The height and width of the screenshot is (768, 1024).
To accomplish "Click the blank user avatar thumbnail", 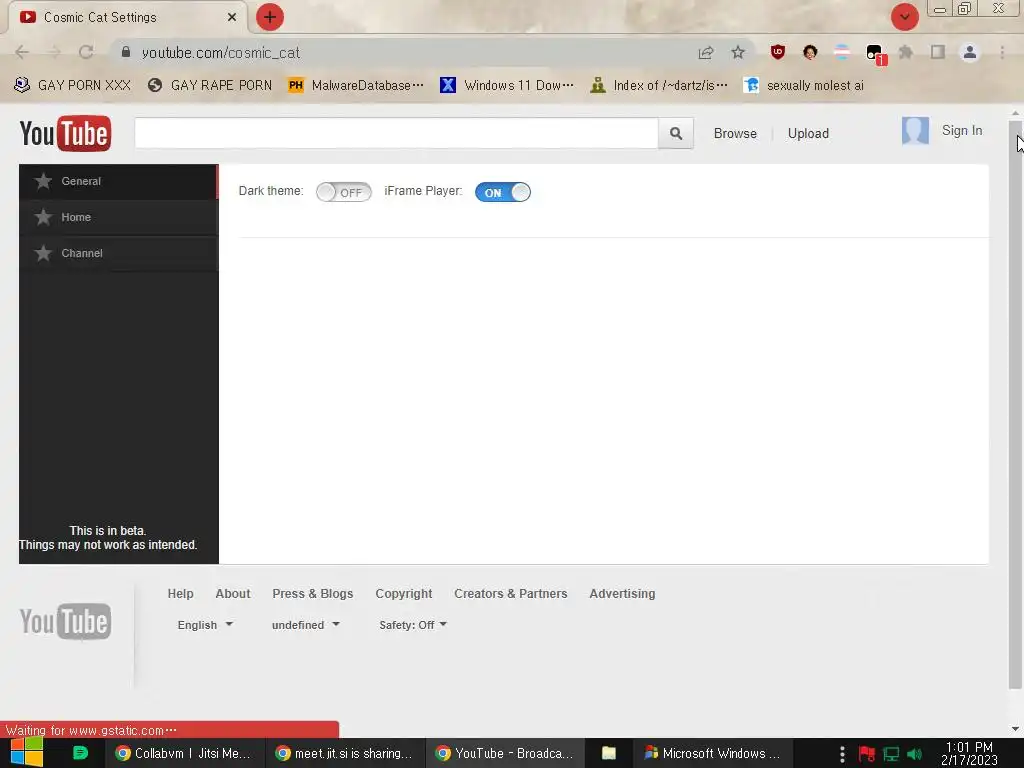I will (915, 131).
